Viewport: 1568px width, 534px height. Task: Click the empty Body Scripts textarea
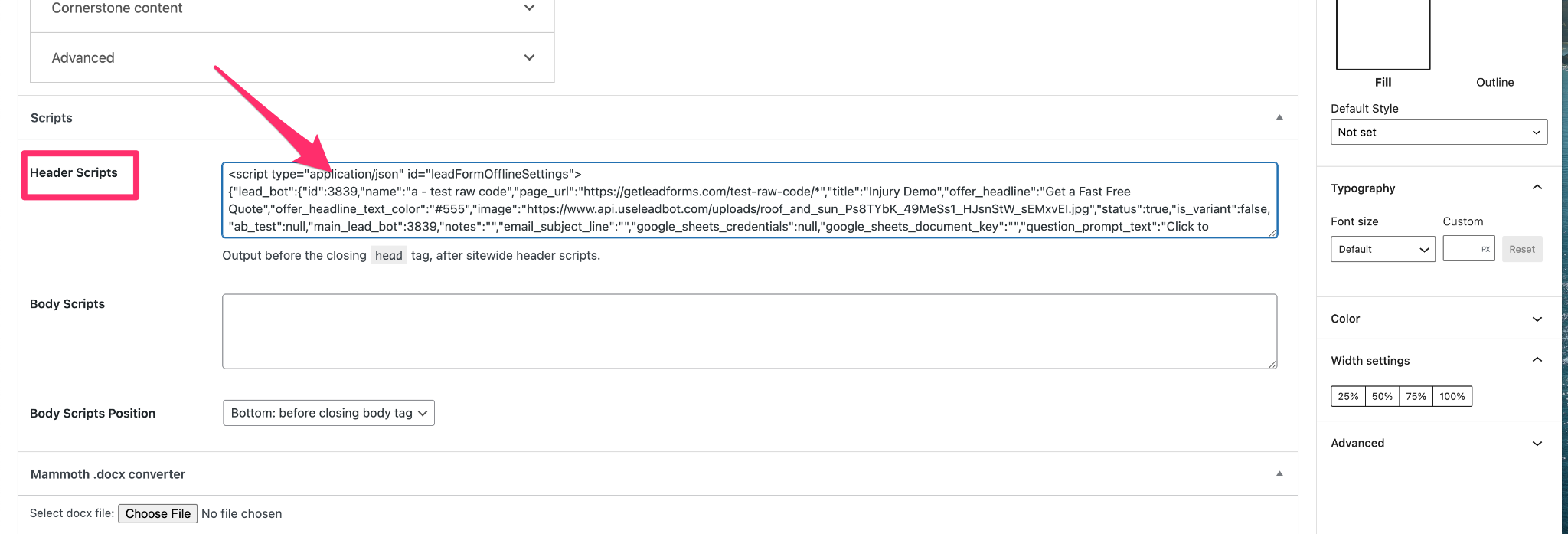tap(749, 331)
